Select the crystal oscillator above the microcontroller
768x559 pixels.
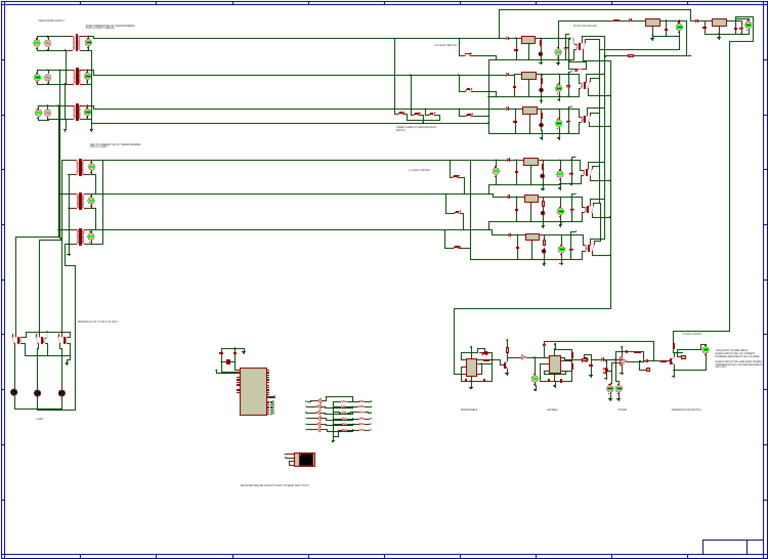click(x=228, y=362)
